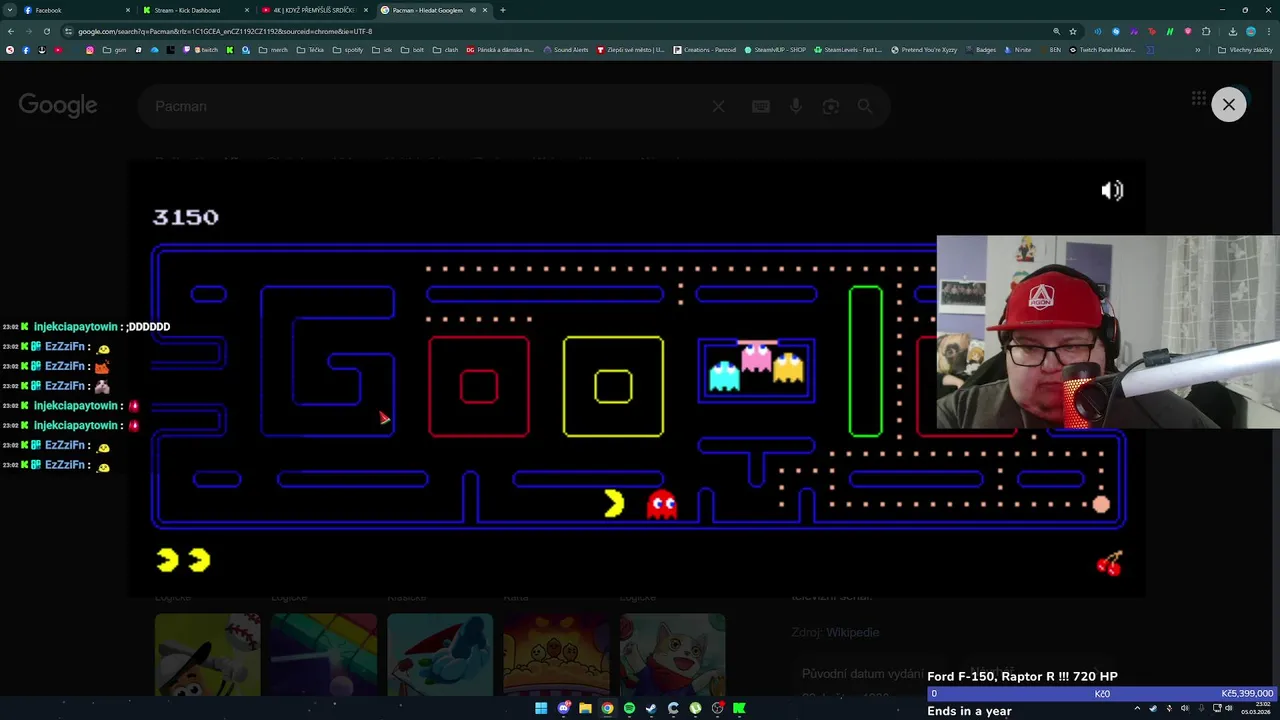Switch to the YouTube 4K video tab
The height and width of the screenshot is (720, 1280).
pyautogui.click(x=313, y=10)
